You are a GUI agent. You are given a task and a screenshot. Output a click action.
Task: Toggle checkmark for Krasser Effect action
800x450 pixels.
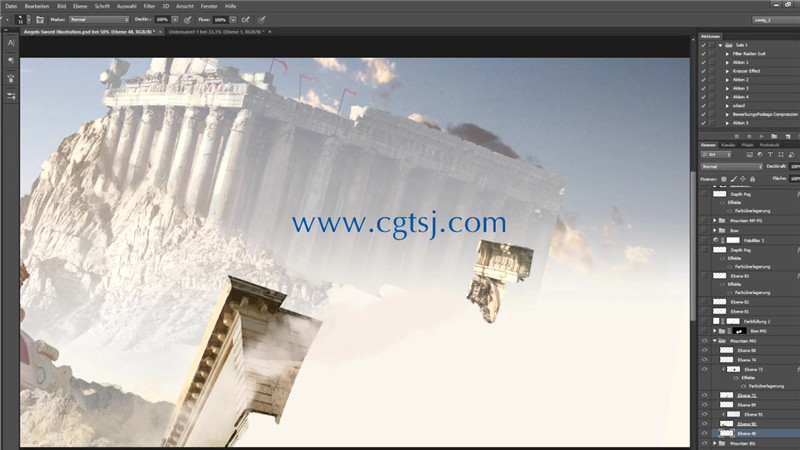(704, 71)
